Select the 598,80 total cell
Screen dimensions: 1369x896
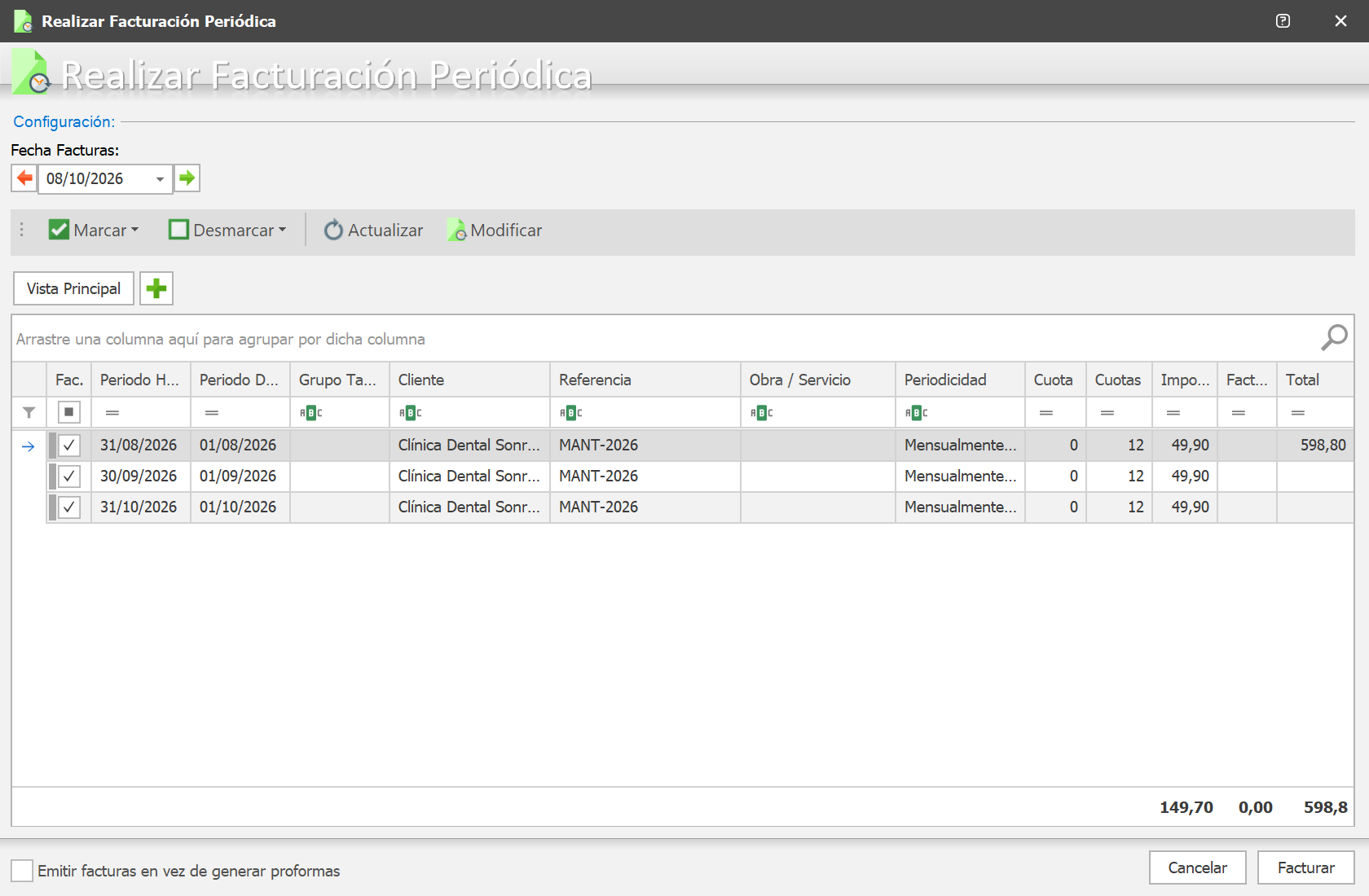tap(1315, 446)
